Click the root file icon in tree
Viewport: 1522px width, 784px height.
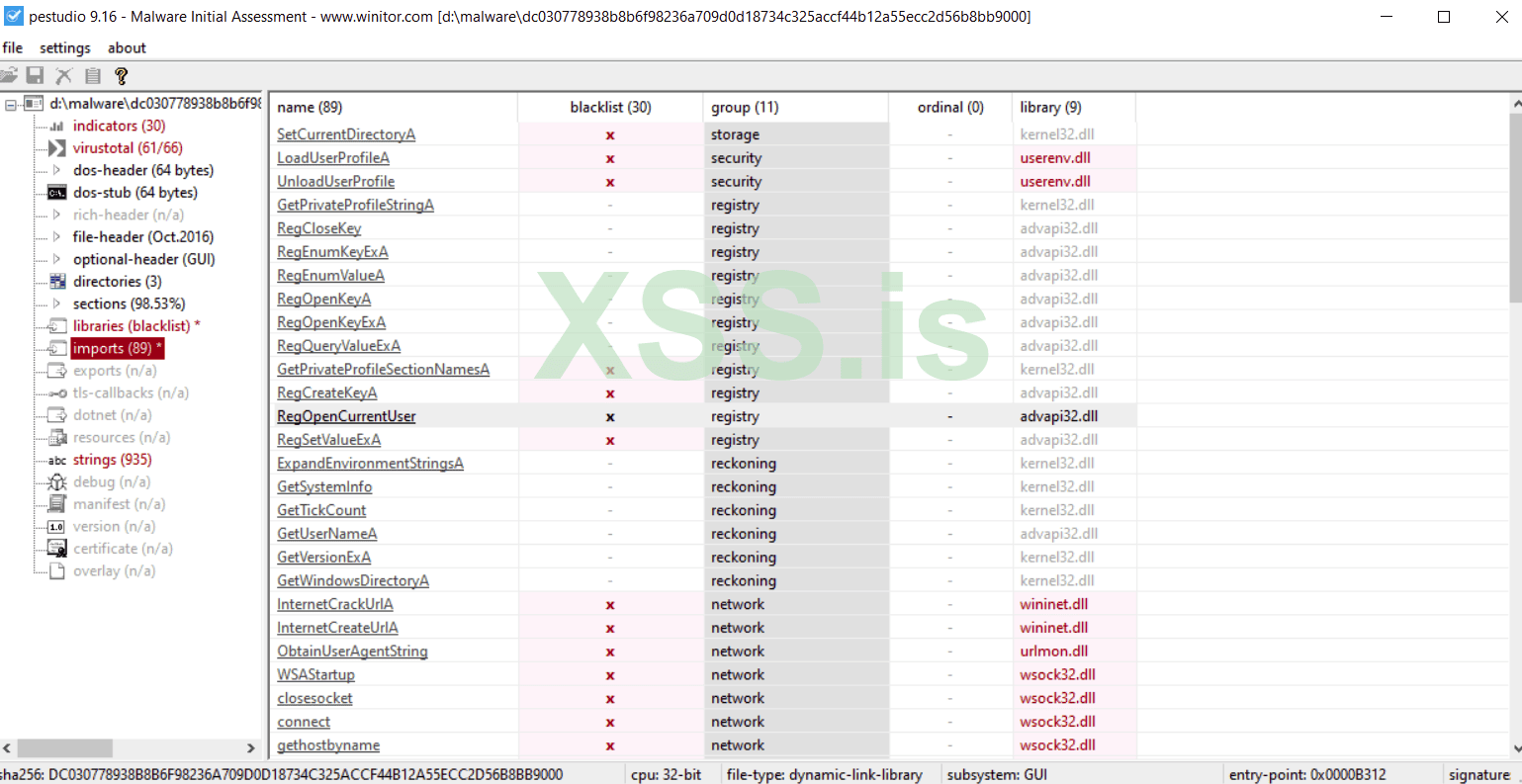pos(34,103)
